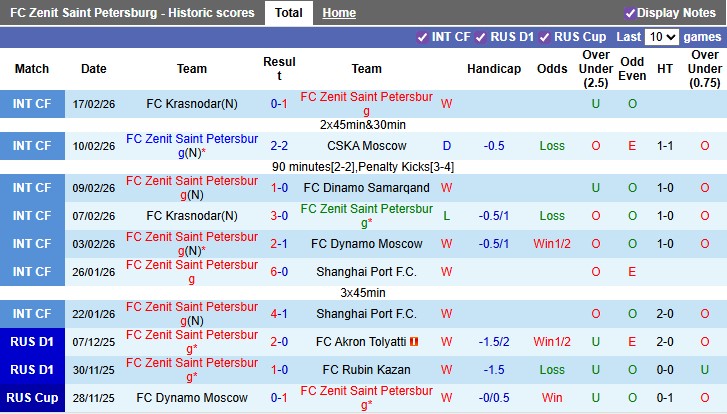Viewport: 727px width, 414px height.
Task: Switch to the Total tab
Action: pyautogui.click(x=289, y=13)
